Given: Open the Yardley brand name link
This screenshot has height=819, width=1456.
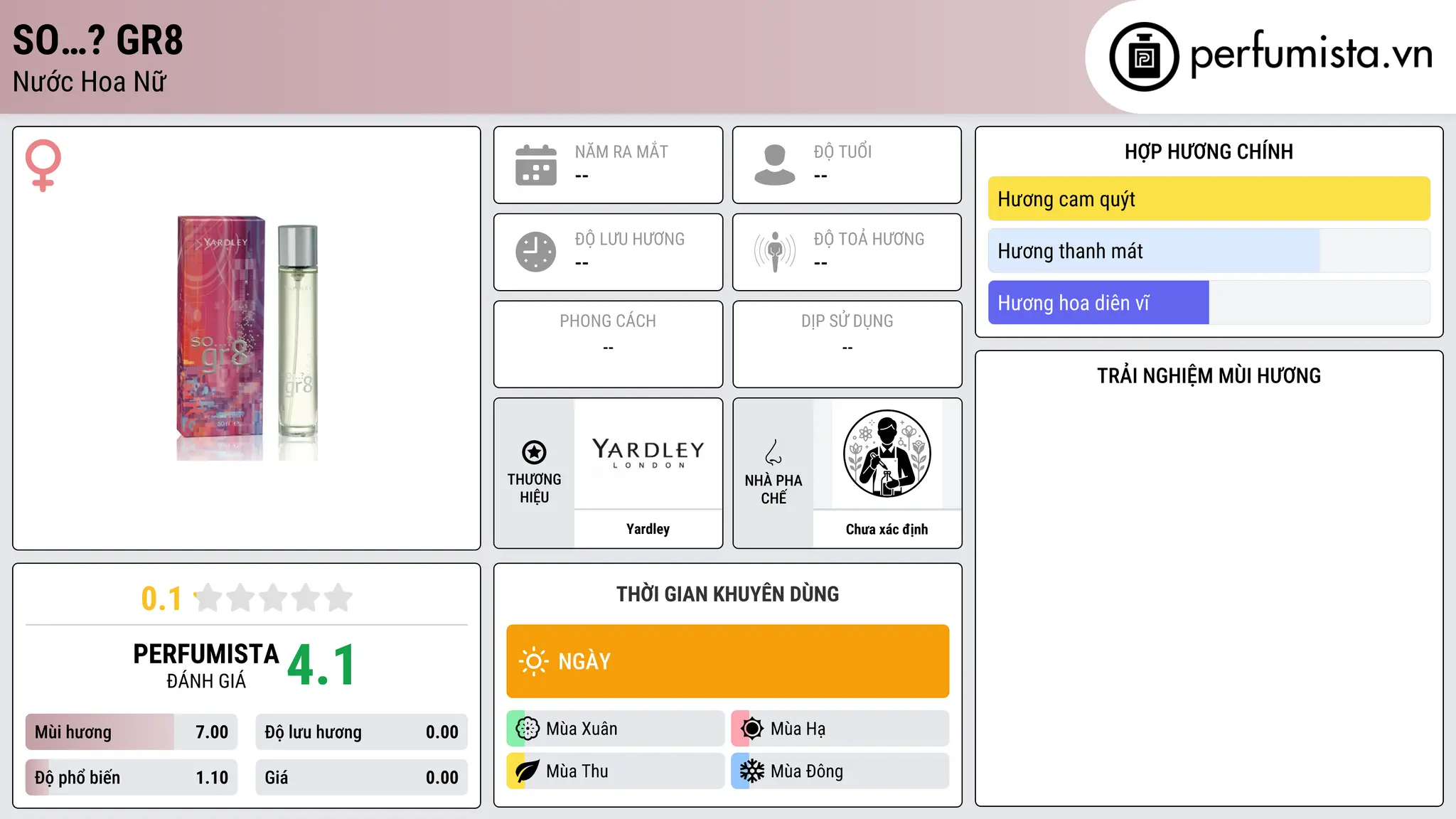Looking at the screenshot, I should coord(648,529).
